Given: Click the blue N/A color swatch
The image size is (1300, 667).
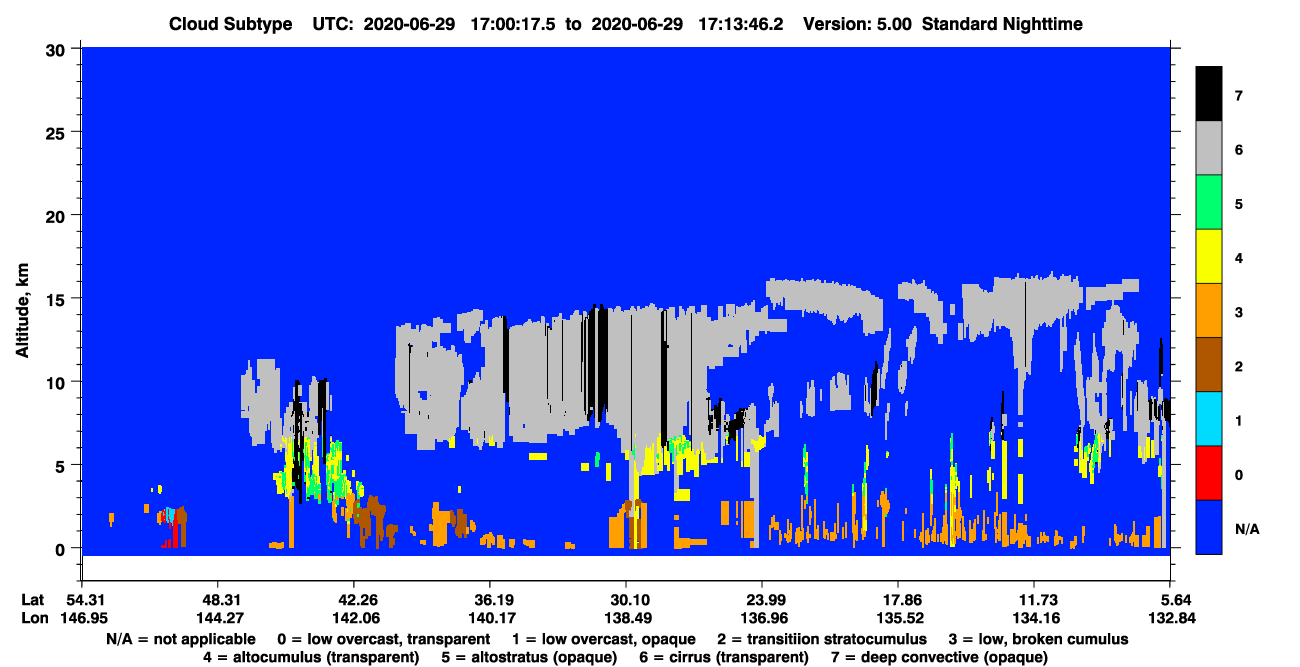Looking at the screenshot, I should click(1209, 527).
